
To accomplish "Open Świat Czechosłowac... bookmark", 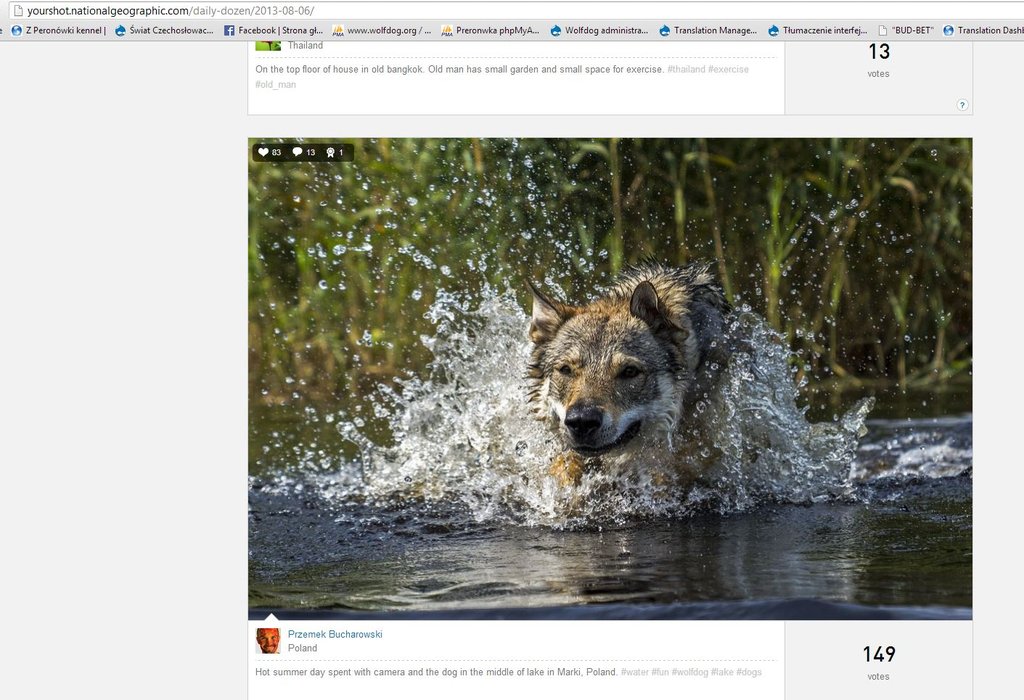I will coord(165,30).
